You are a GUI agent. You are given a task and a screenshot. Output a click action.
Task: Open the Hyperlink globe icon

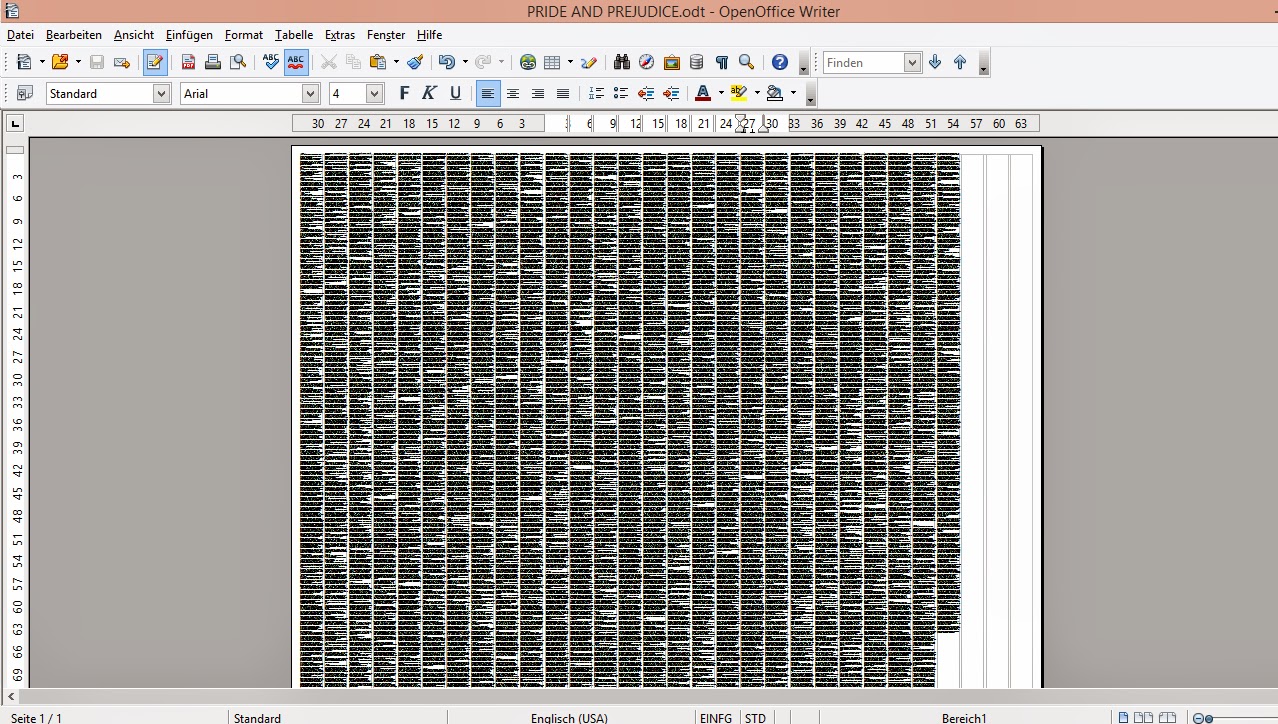(528, 62)
